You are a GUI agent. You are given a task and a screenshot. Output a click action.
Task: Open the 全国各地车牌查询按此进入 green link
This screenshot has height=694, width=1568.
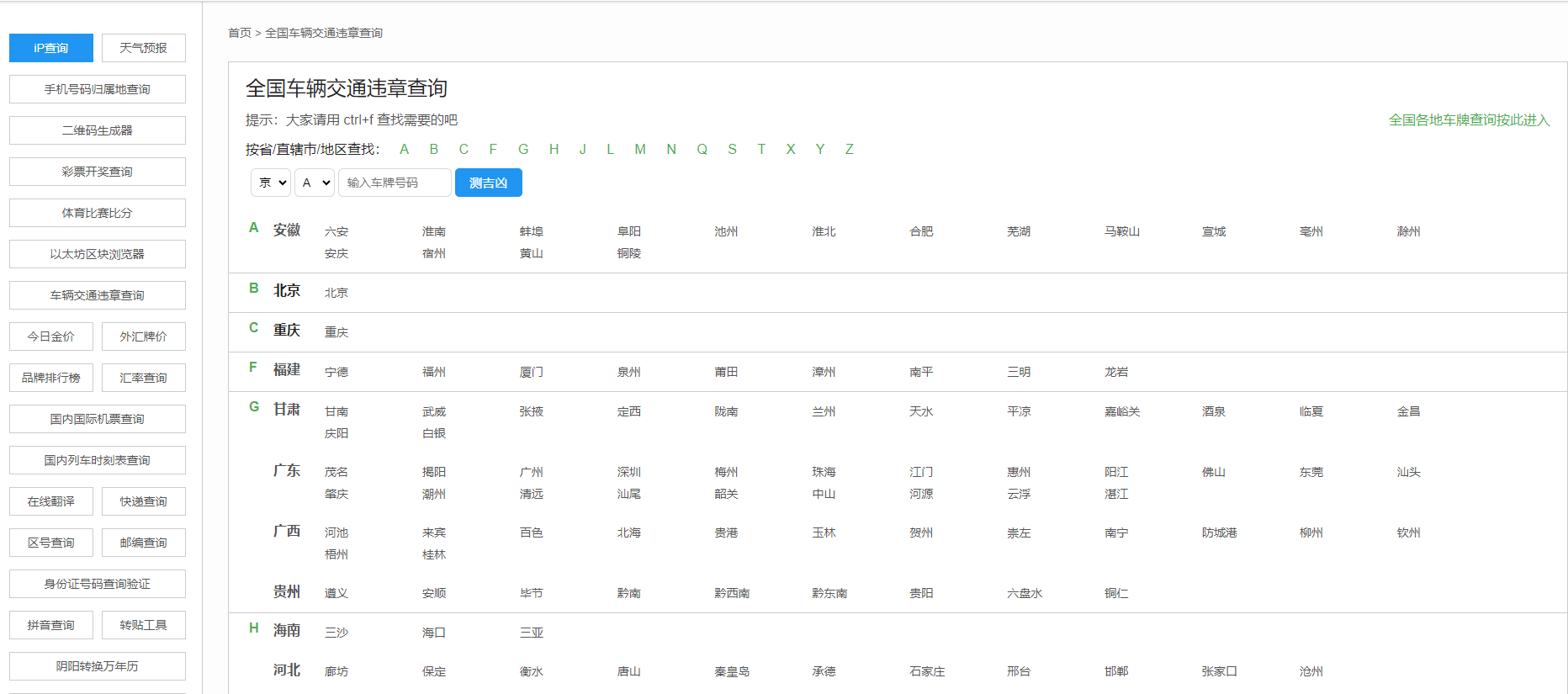1469,120
